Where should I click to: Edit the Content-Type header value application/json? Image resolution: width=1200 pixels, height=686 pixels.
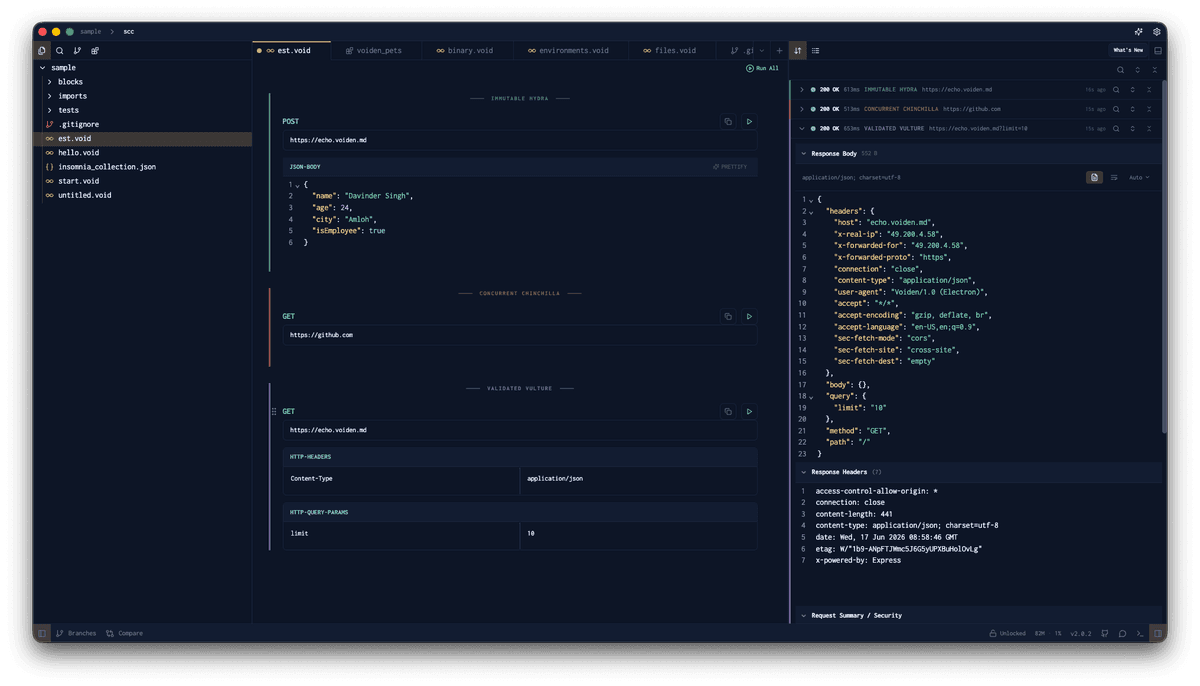[x=638, y=479]
